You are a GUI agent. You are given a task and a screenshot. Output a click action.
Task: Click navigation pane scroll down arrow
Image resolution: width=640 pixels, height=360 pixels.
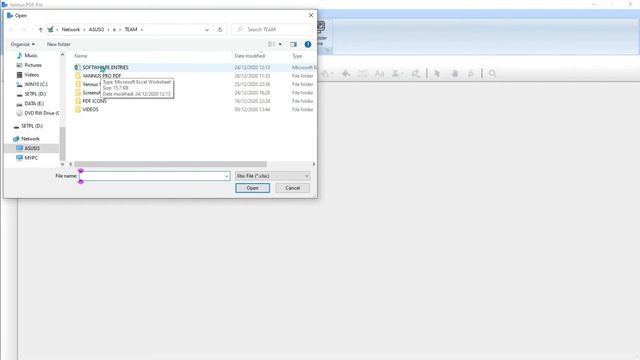62,164
